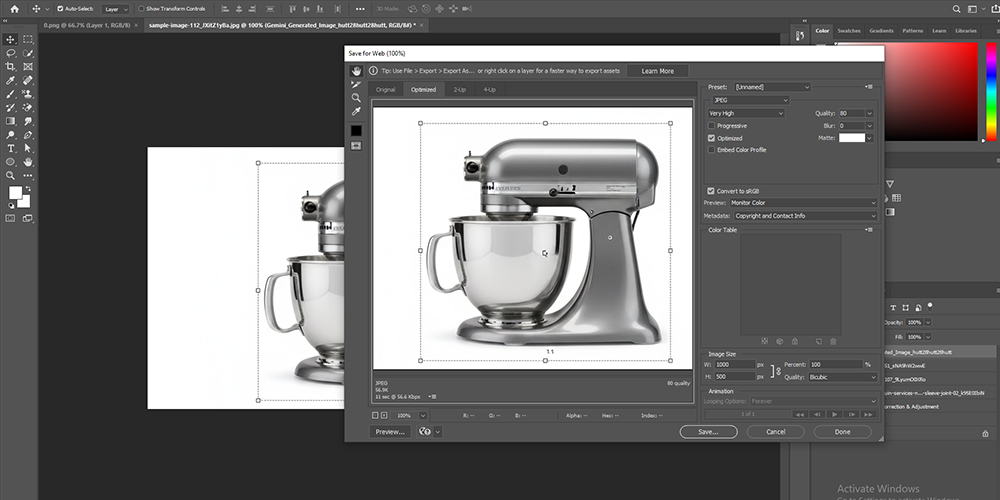
Task: Enable Embed Color Profile
Action: pos(712,150)
